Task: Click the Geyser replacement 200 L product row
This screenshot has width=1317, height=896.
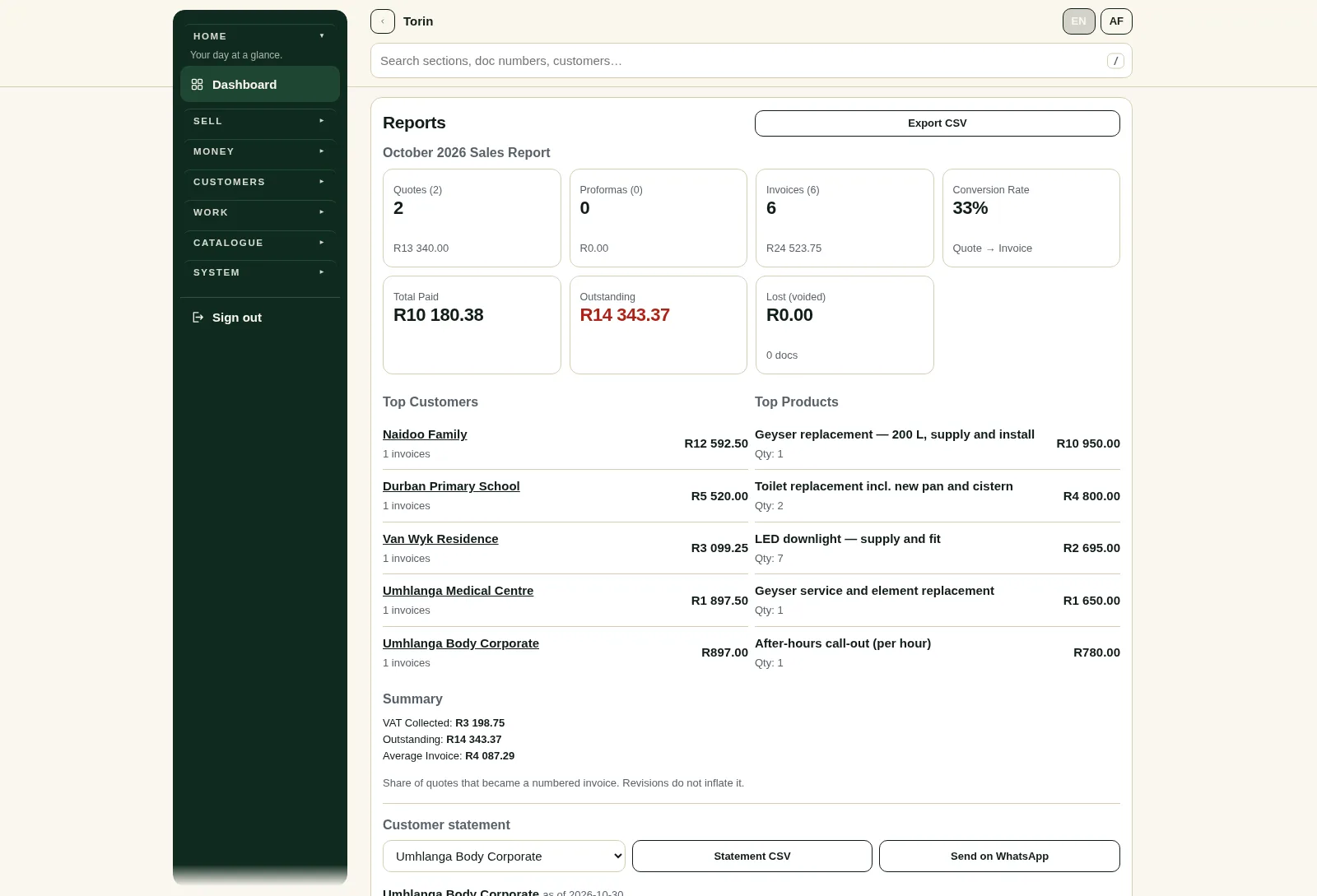Action: click(938, 443)
